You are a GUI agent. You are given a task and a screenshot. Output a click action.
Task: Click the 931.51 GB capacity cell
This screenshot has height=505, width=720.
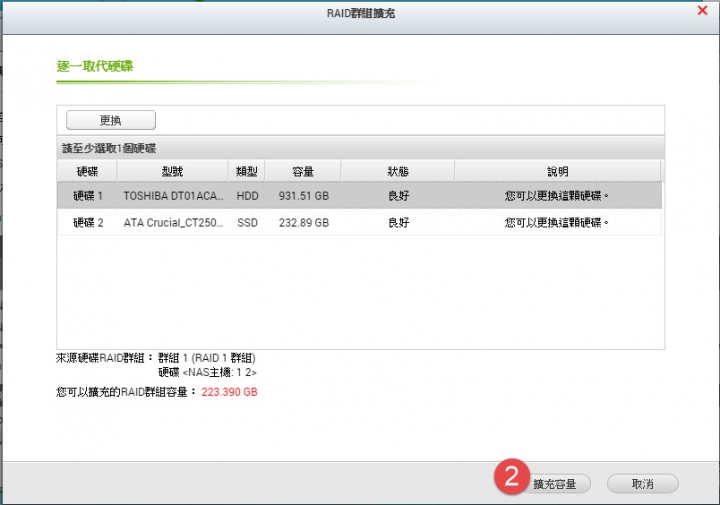coord(304,196)
